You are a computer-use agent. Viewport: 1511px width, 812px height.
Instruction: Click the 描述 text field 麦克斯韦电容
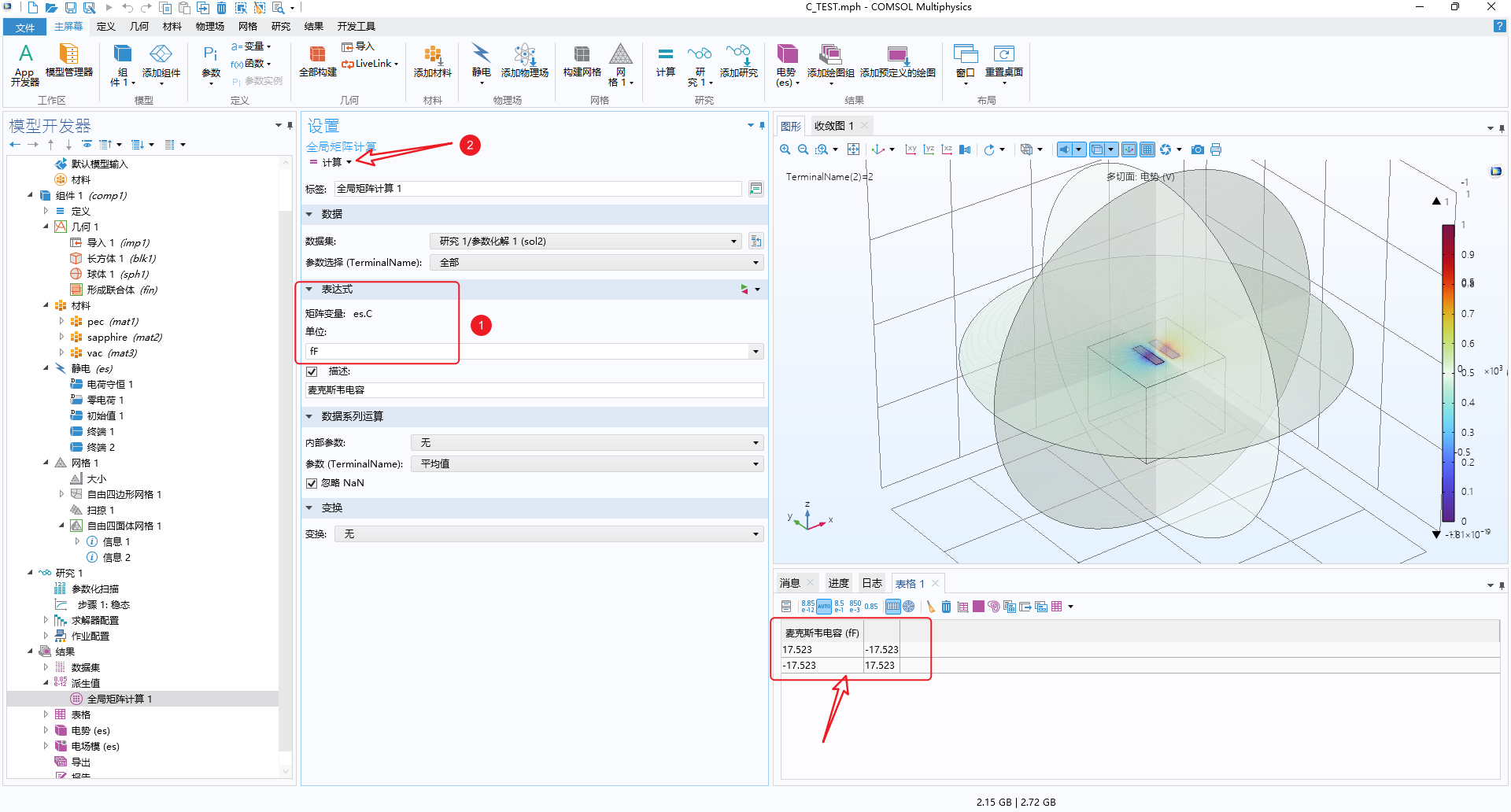(x=534, y=390)
